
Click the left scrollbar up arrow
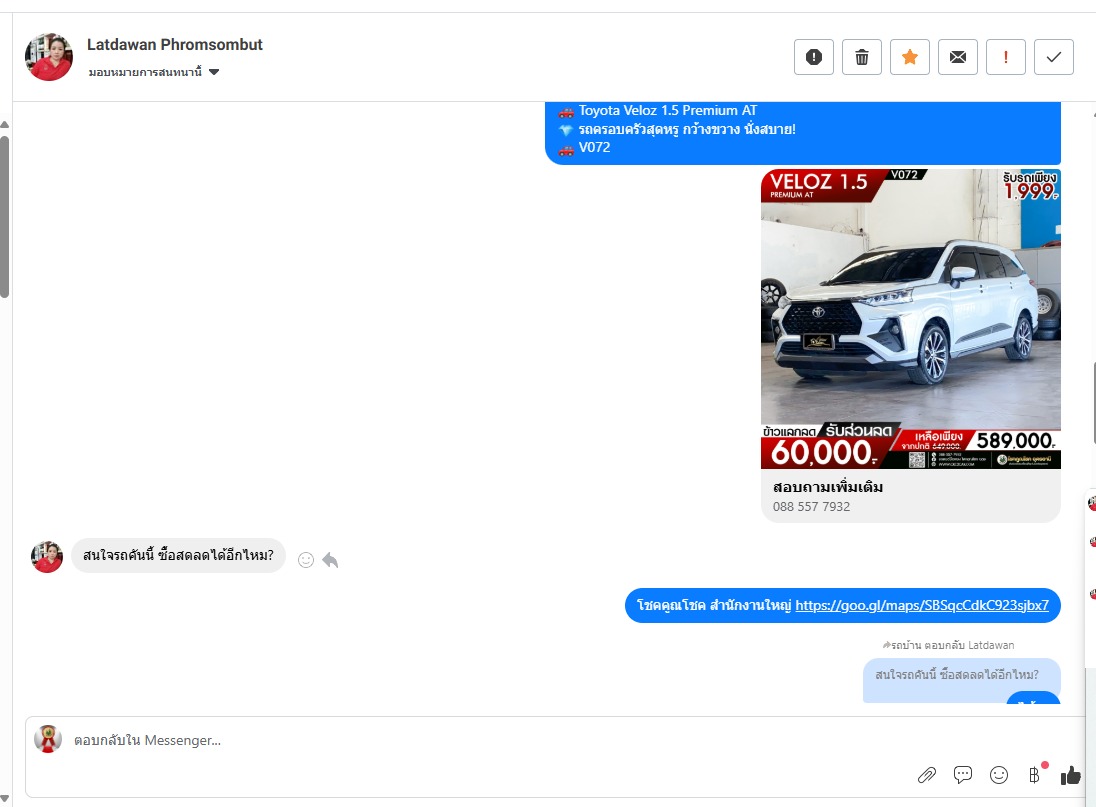tap(5, 124)
